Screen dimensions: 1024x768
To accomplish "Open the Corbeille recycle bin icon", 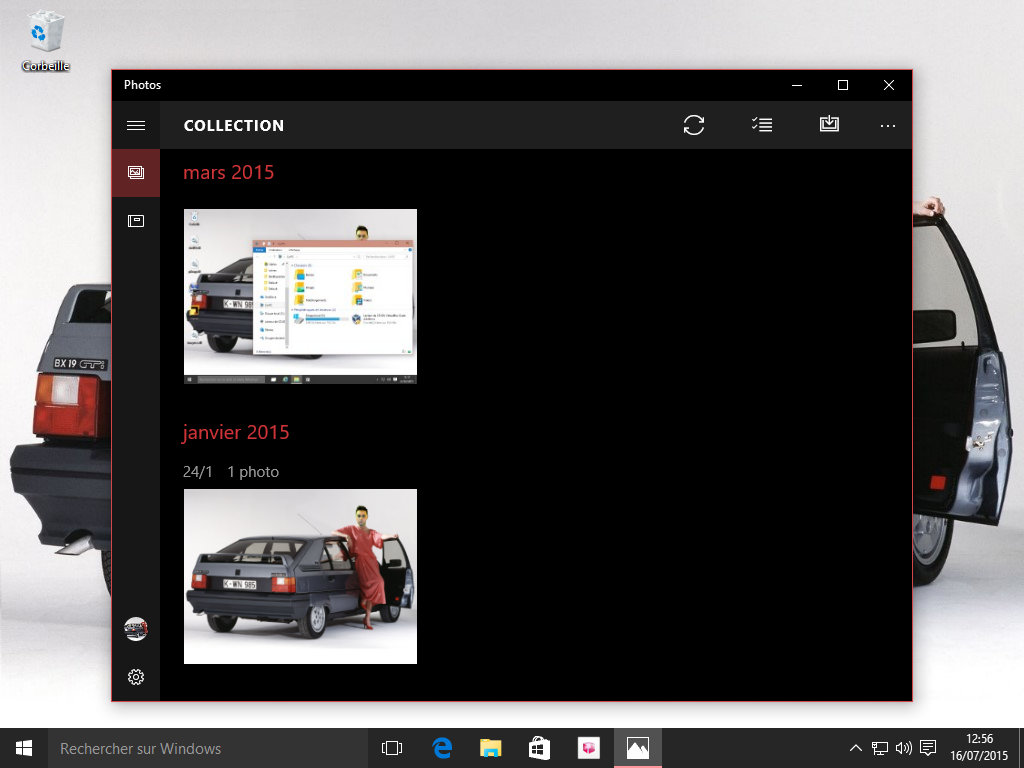I will click(x=46, y=40).
